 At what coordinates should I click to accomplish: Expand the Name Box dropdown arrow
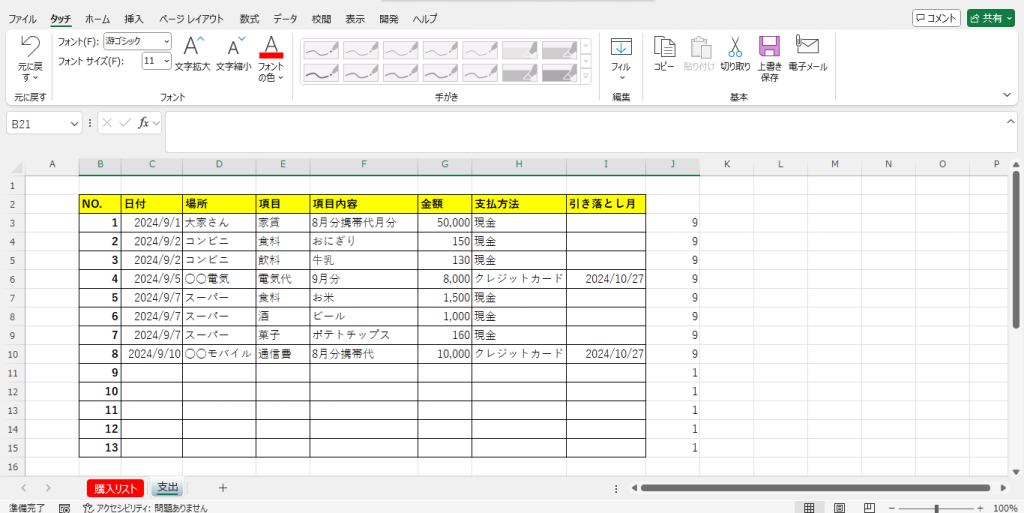pyautogui.click(x=74, y=123)
